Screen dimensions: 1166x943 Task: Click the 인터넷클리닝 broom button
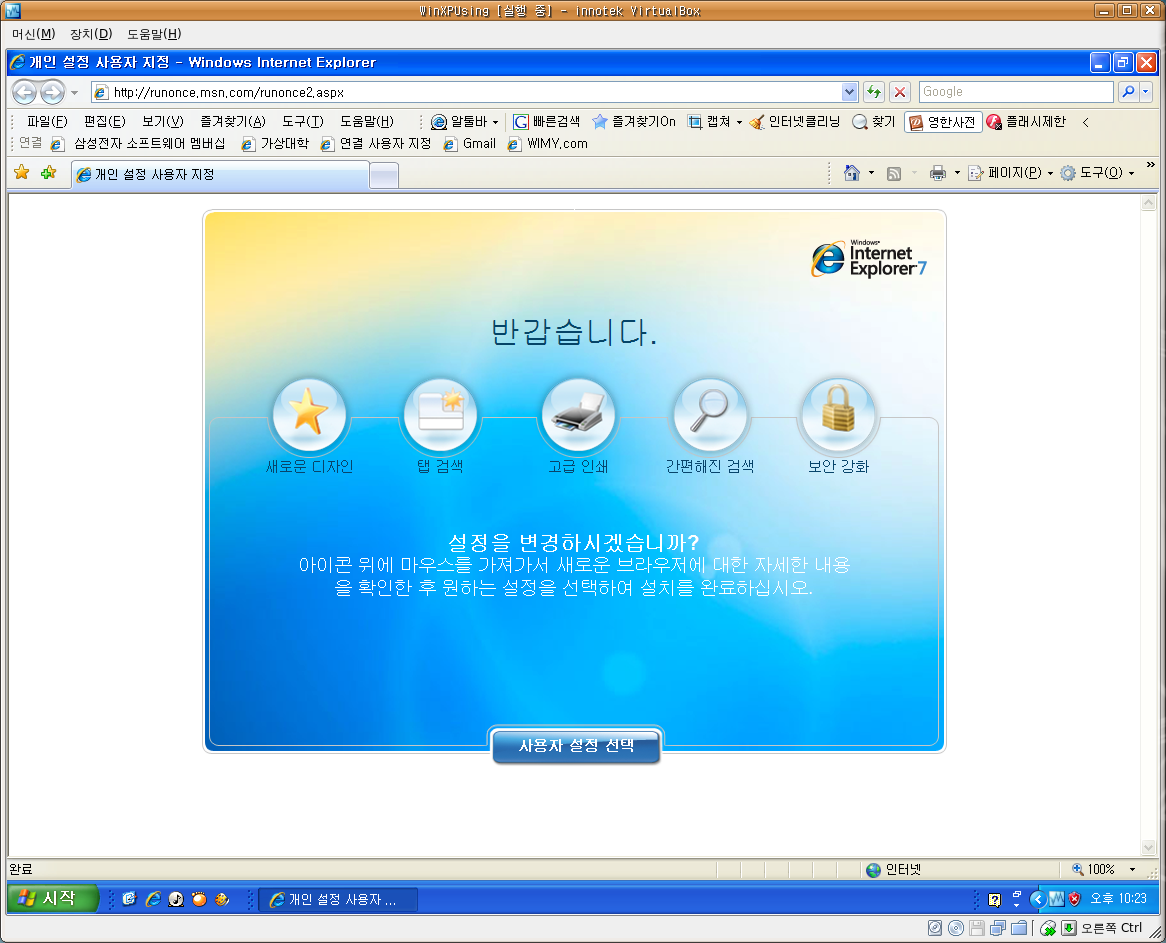tap(795, 121)
